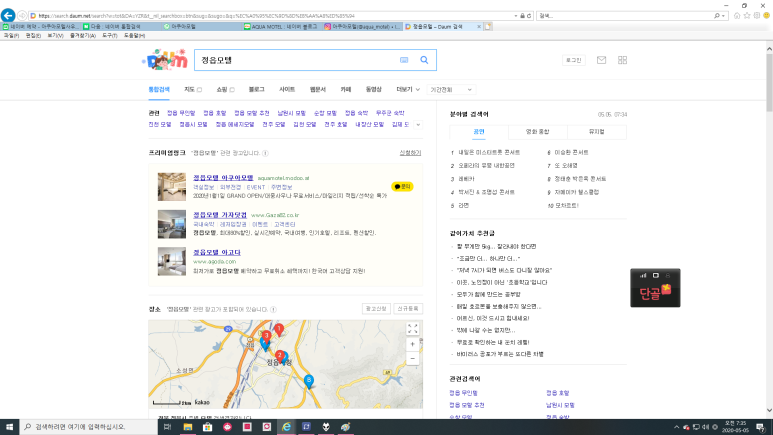This screenshot has width=773, height=435.
Task: Open the virtual keyboard in Daum search box
Action: [x=404, y=60]
